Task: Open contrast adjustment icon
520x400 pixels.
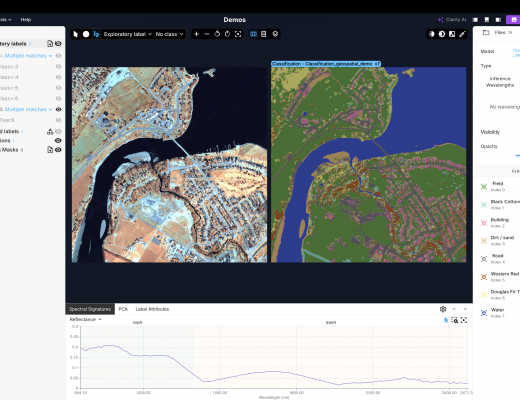Action: [442, 34]
